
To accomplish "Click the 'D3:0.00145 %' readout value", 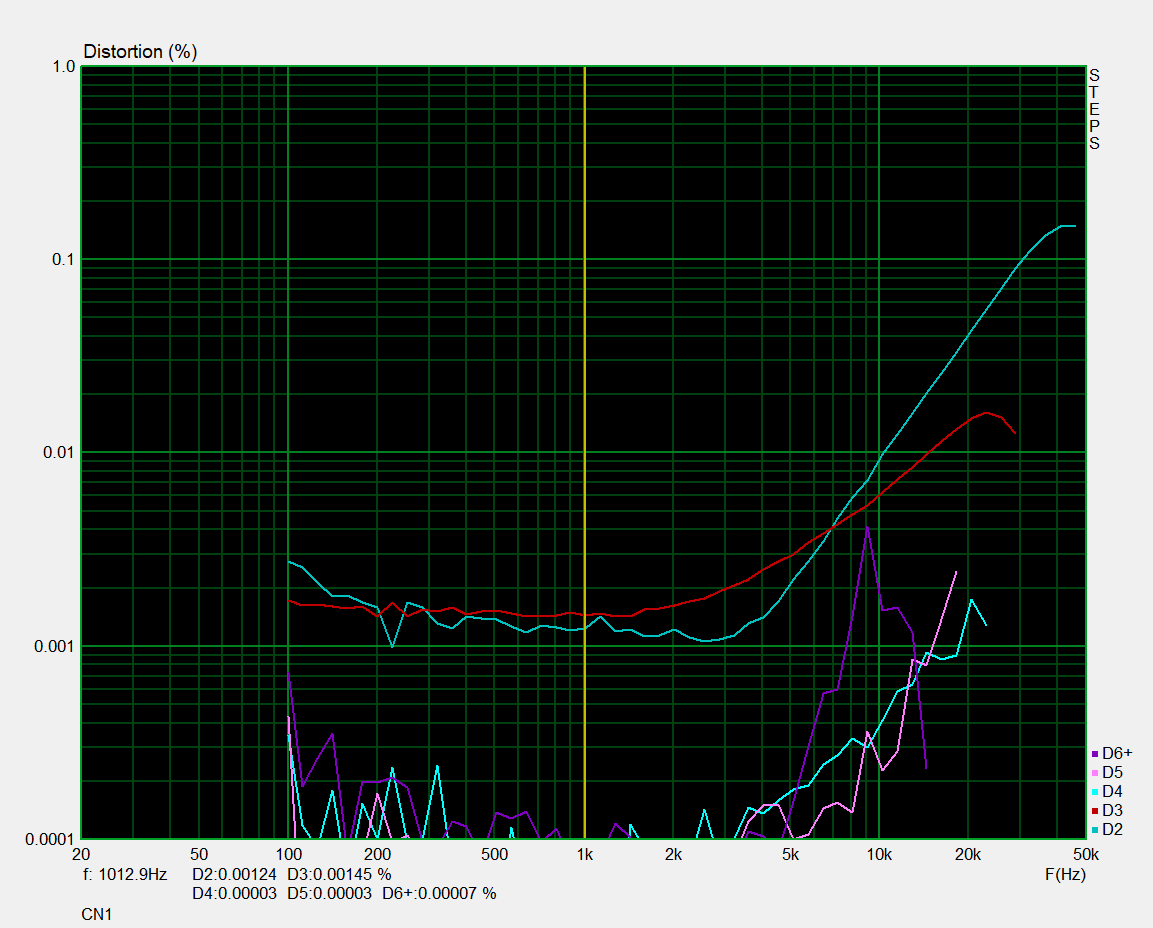I will point(339,875).
